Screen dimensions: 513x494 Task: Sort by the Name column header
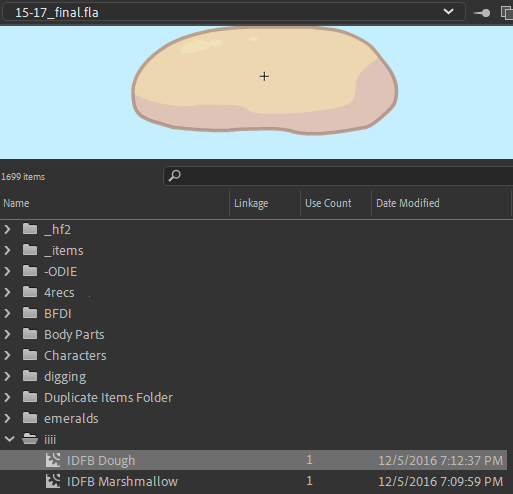114,203
